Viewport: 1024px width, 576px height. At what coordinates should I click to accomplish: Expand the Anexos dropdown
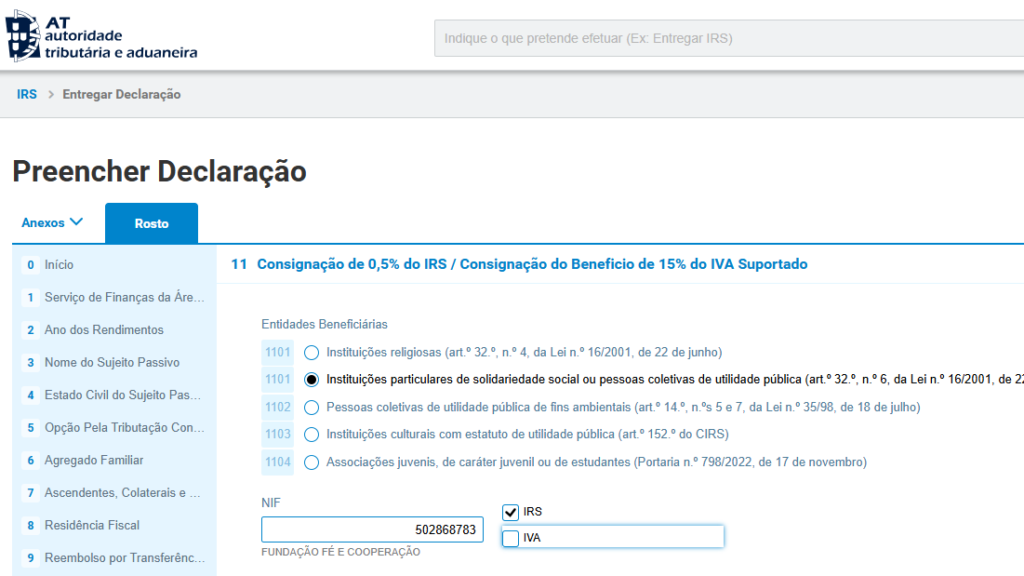pyautogui.click(x=52, y=223)
